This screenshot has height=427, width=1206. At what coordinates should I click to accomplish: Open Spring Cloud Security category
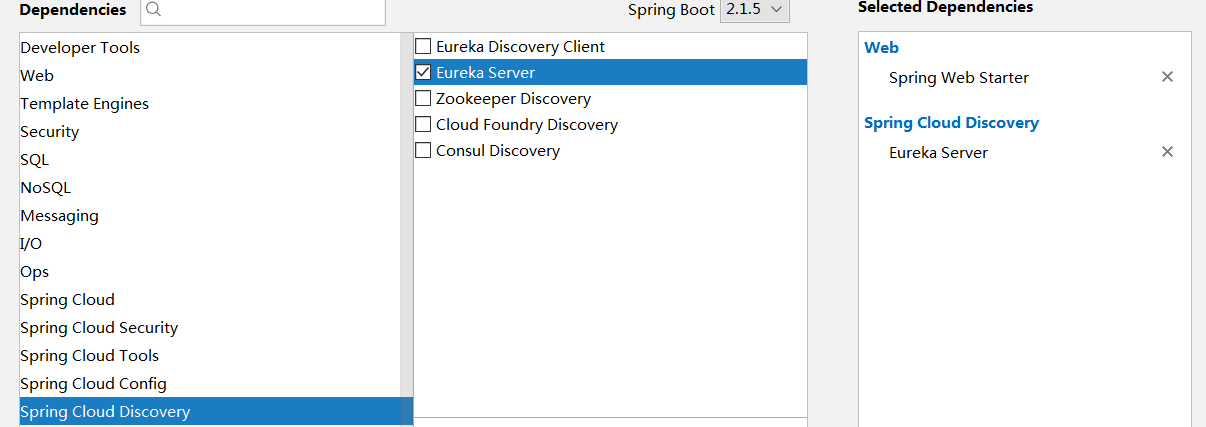click(x=209, y=328)
